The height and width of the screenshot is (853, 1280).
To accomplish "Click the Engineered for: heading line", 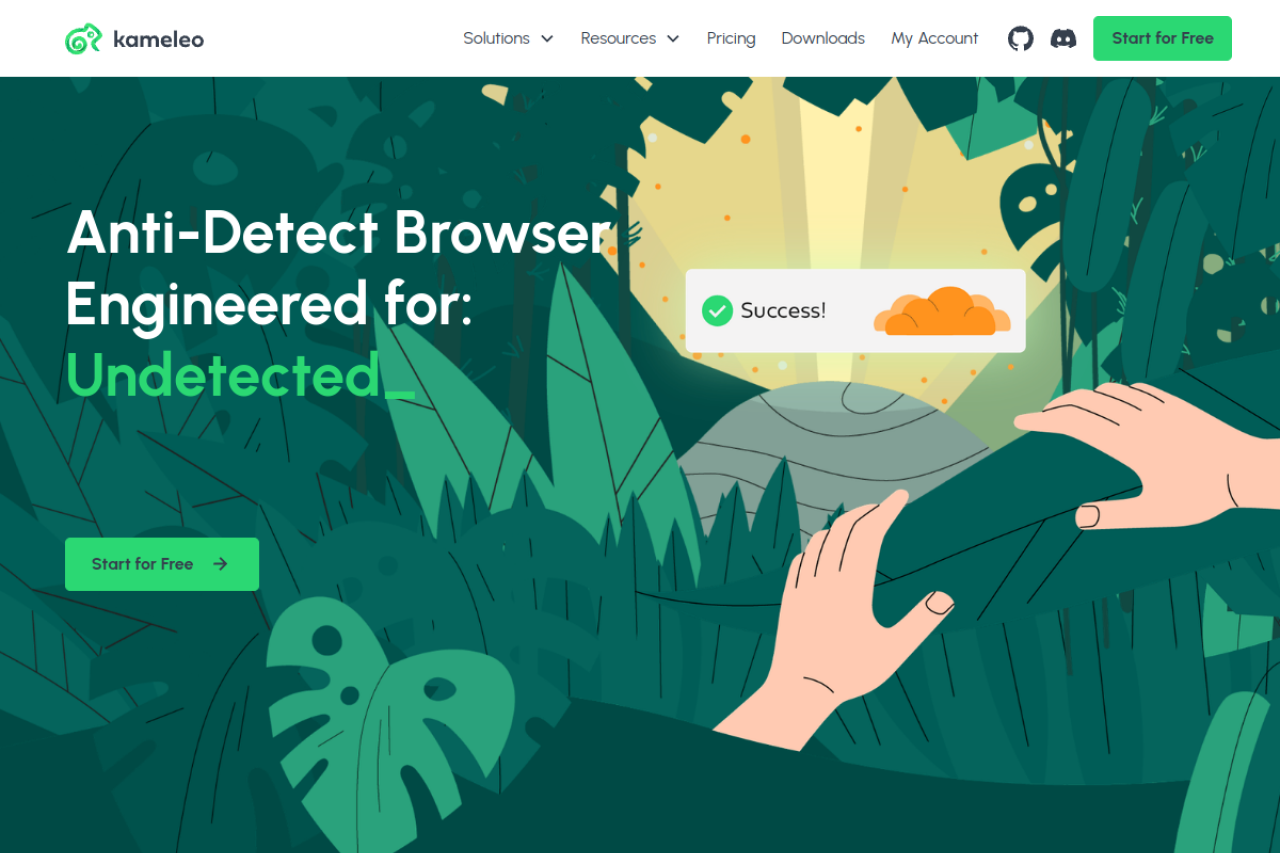I will 269,304.
